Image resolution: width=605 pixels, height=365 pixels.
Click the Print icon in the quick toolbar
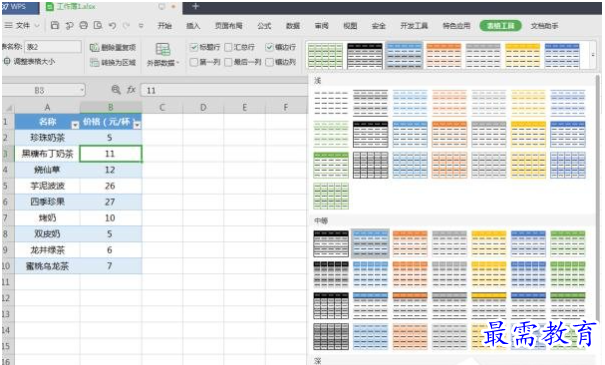tap(83, 25)
